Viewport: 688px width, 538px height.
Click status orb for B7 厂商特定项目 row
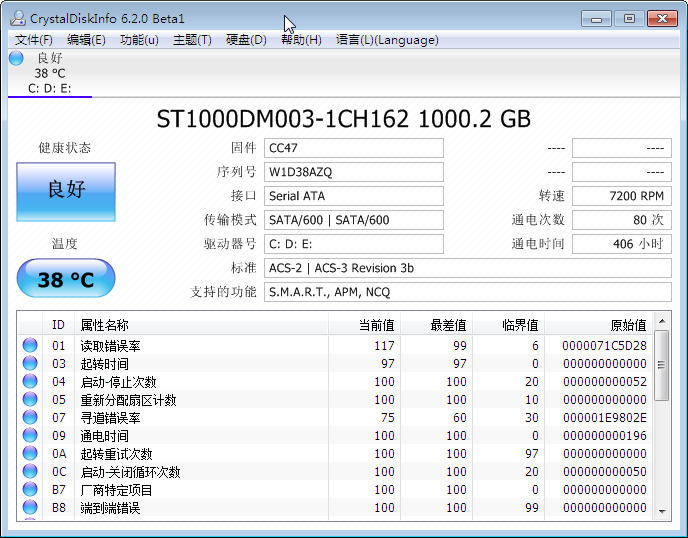tap(30, 489)
